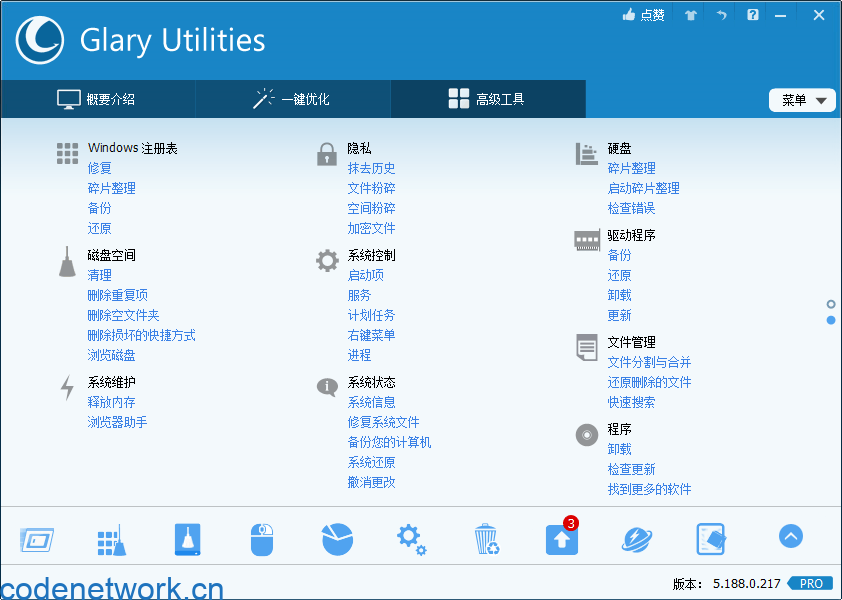Image resolution: width=842 pixels, height=600 pixels.
Task: Open disk cleaner icon in bottom toolbar
Action: pyautogui.click(x=187, y=539)
